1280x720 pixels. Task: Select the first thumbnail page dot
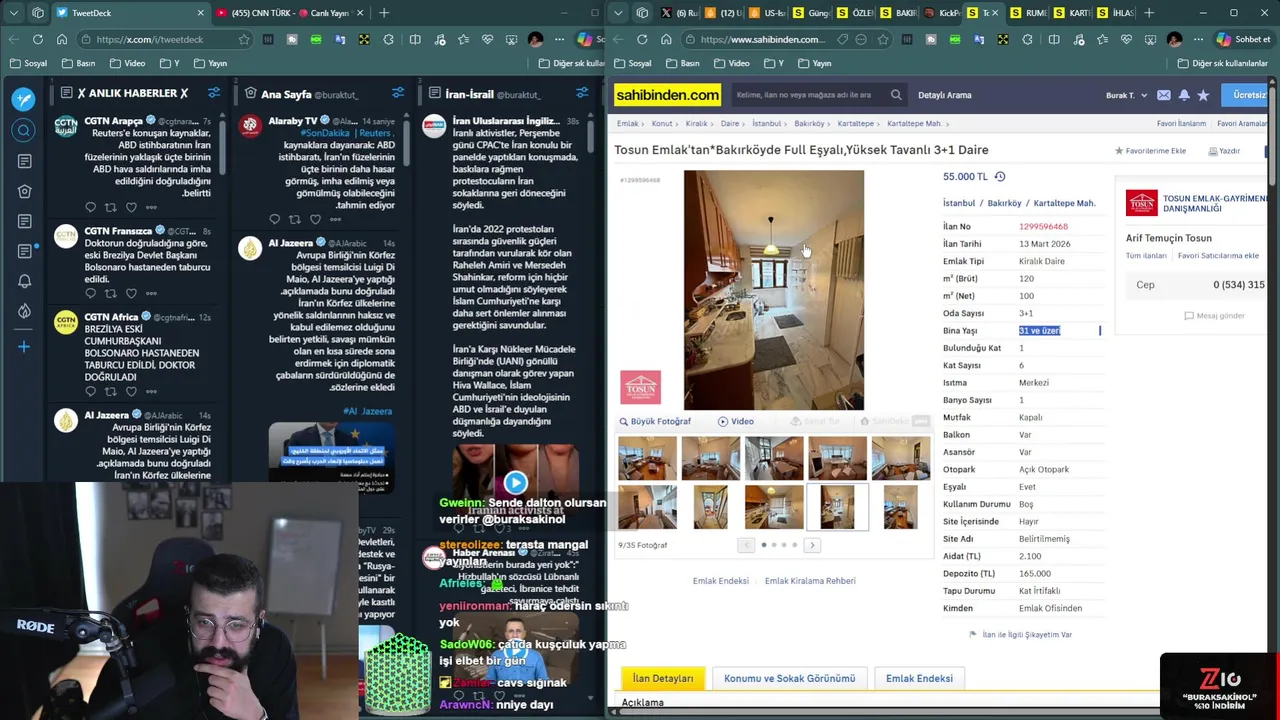(x=764, y=545)
